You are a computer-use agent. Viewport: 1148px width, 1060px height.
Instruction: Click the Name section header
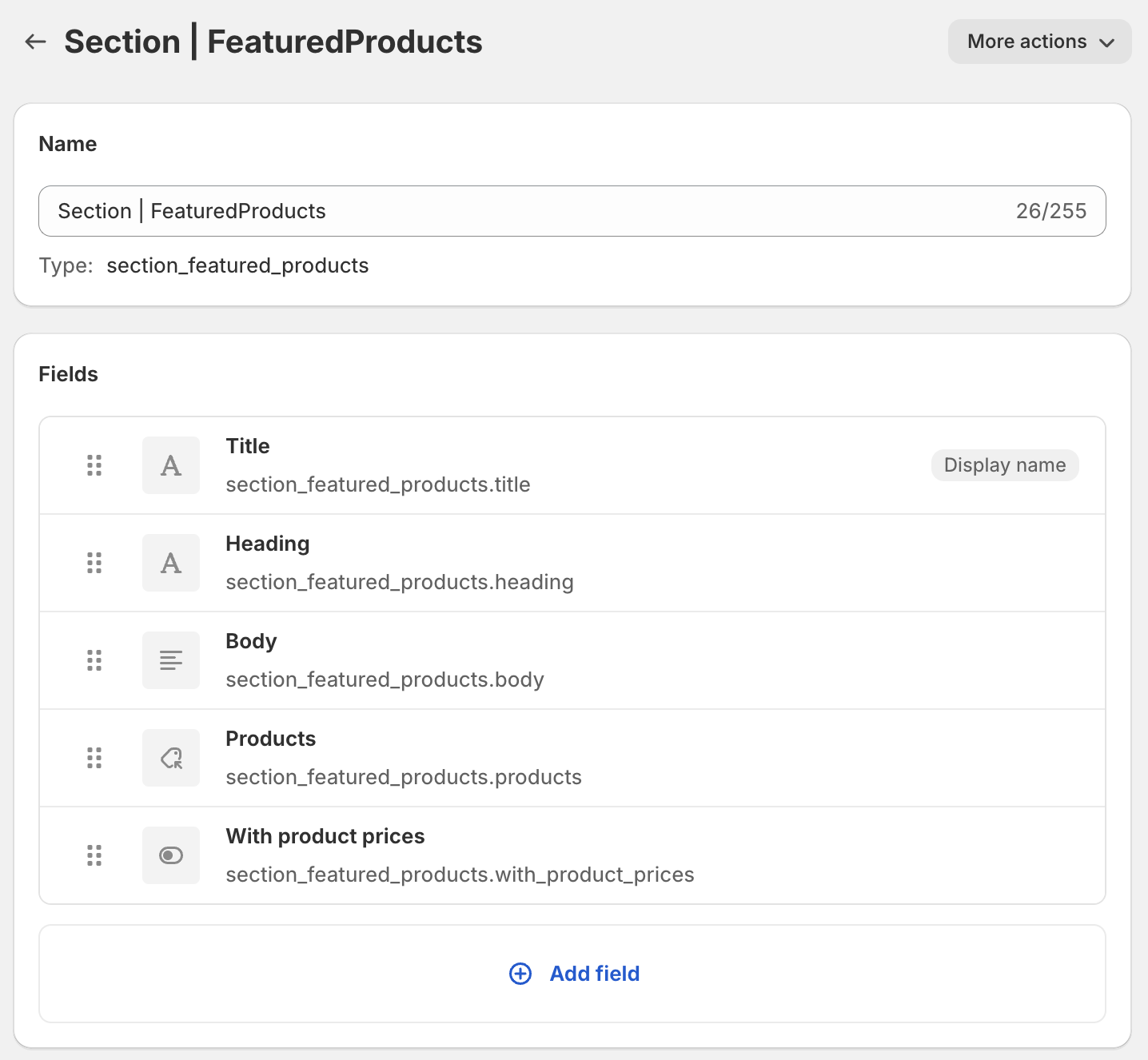click(67, 143)
